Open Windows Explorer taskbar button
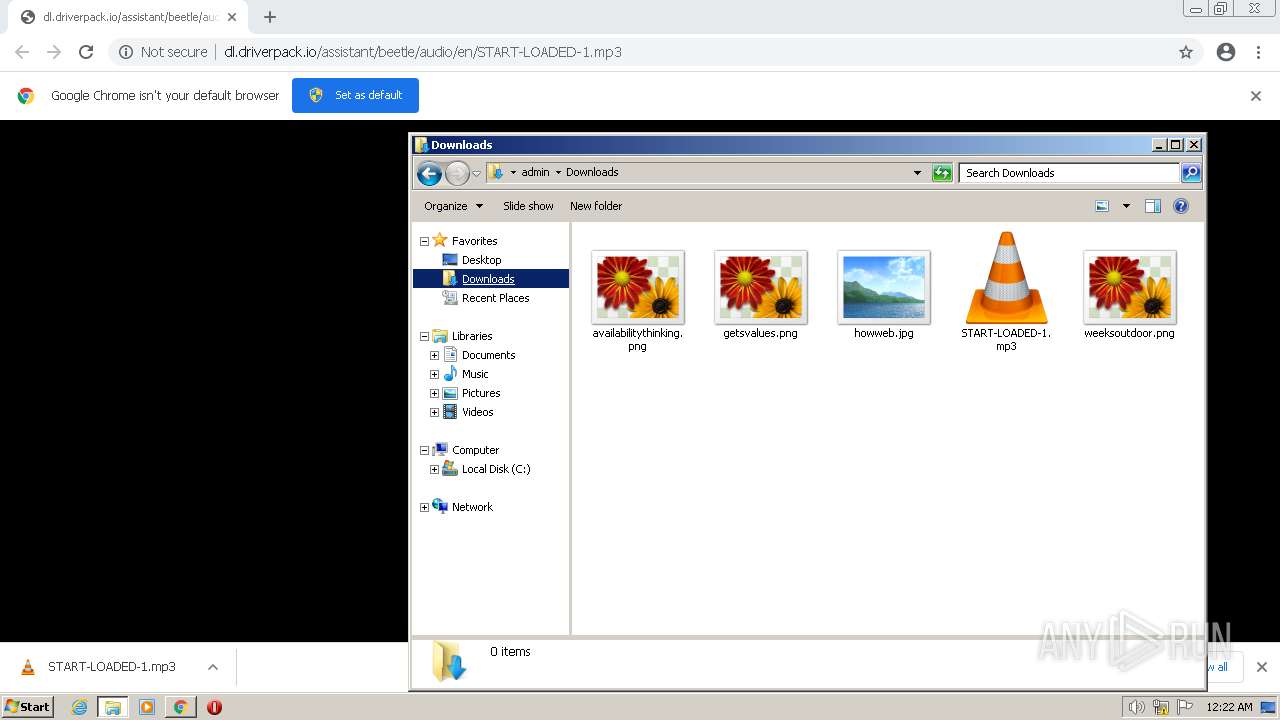 (x=113, y=707)
